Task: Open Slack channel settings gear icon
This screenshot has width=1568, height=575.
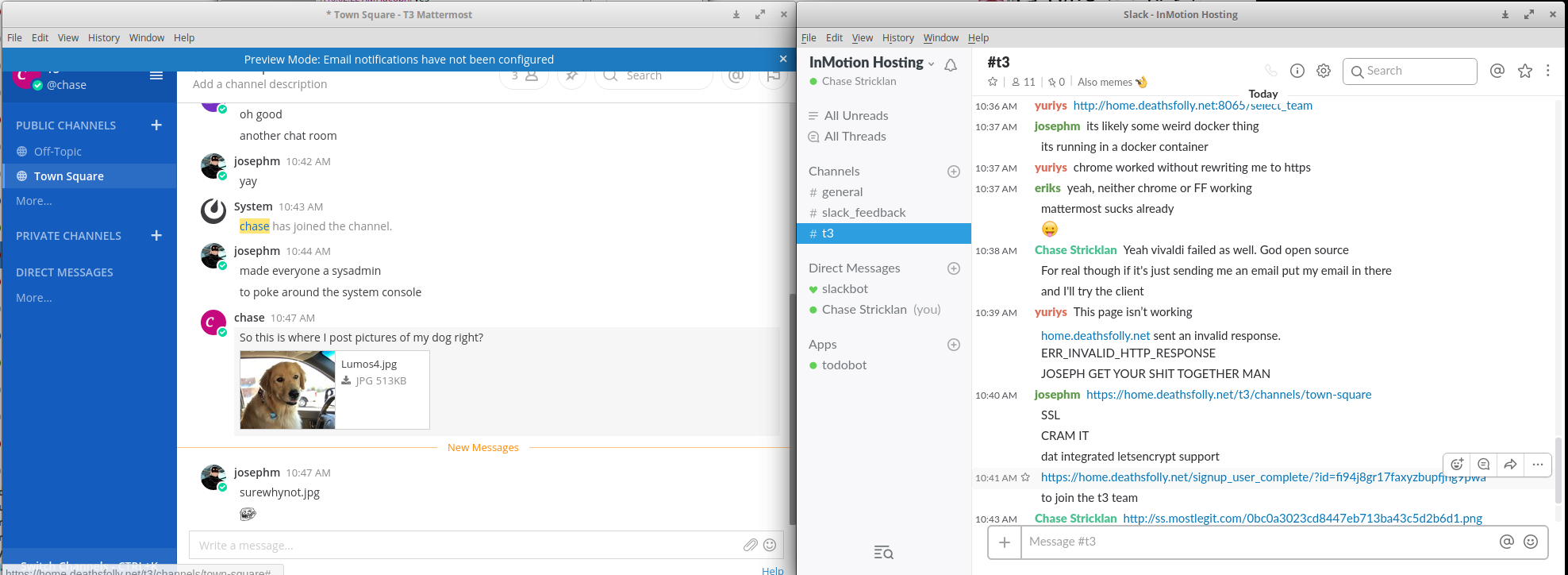Action: click(x=1323, y=71)
